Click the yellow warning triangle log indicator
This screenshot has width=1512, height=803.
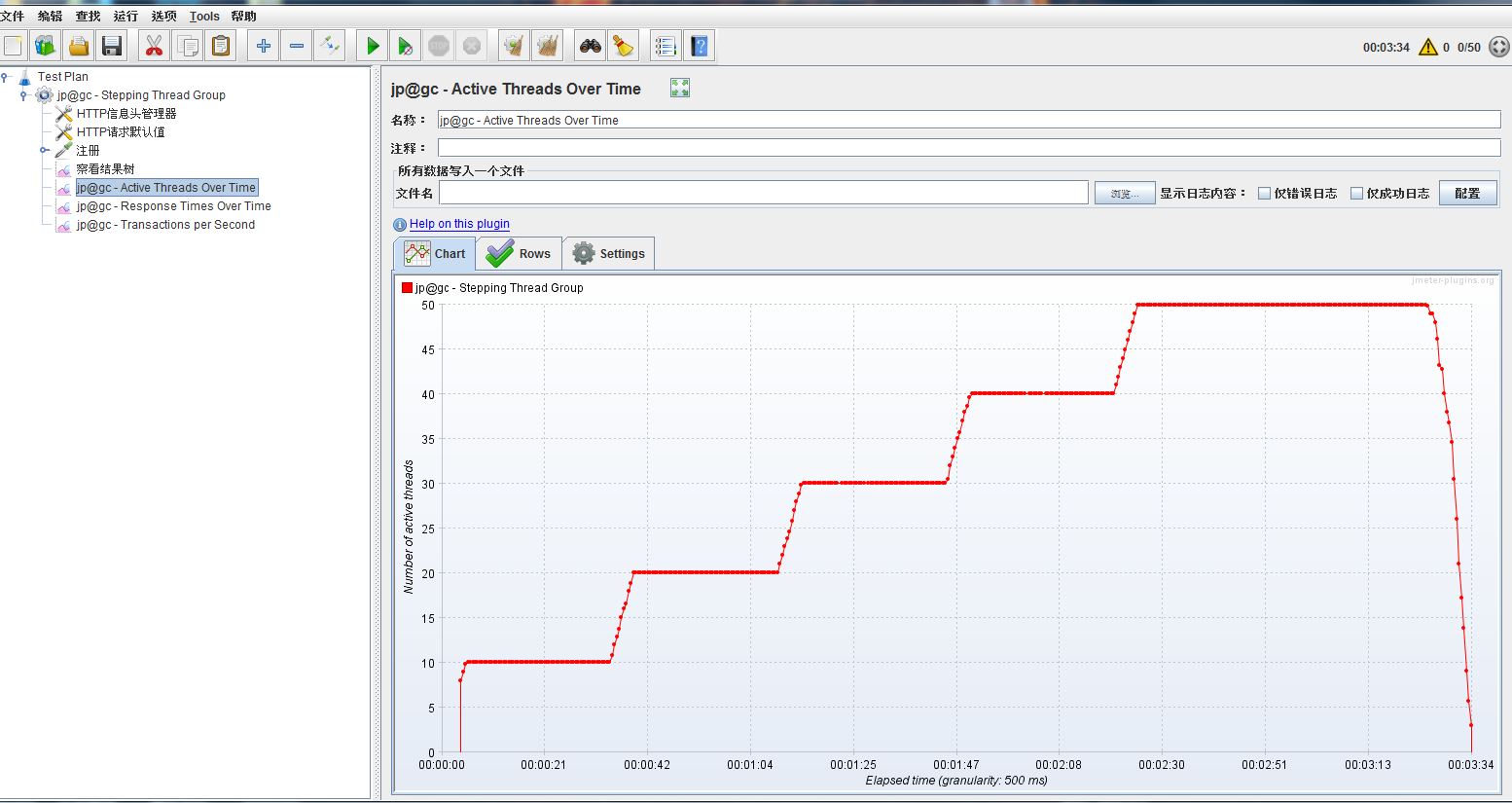[1427, 47]
